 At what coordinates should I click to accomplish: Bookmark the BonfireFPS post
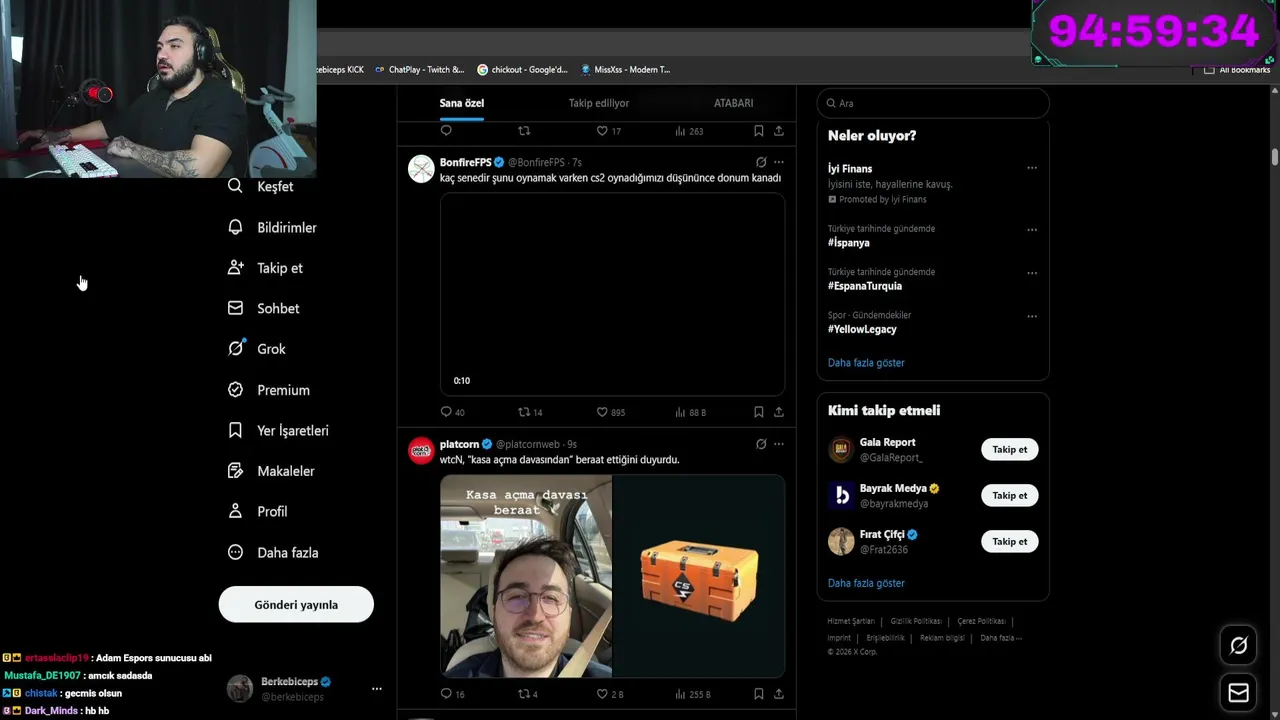758,412
